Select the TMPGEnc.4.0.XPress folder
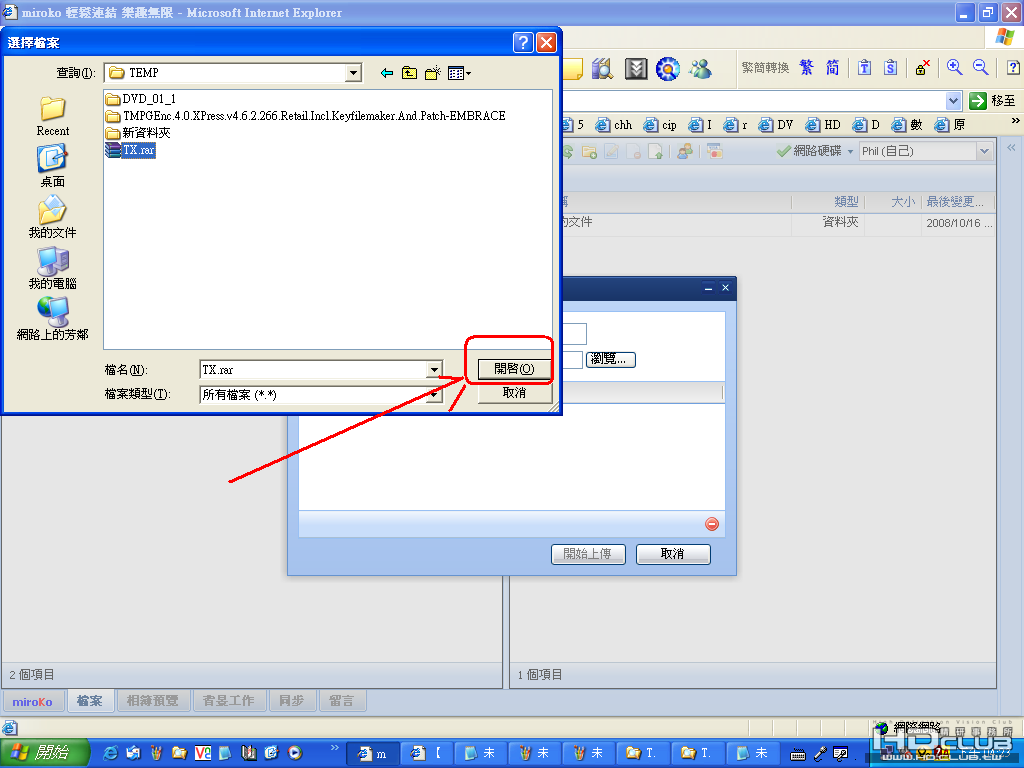1024x768 pixels. tap(306, 116)
